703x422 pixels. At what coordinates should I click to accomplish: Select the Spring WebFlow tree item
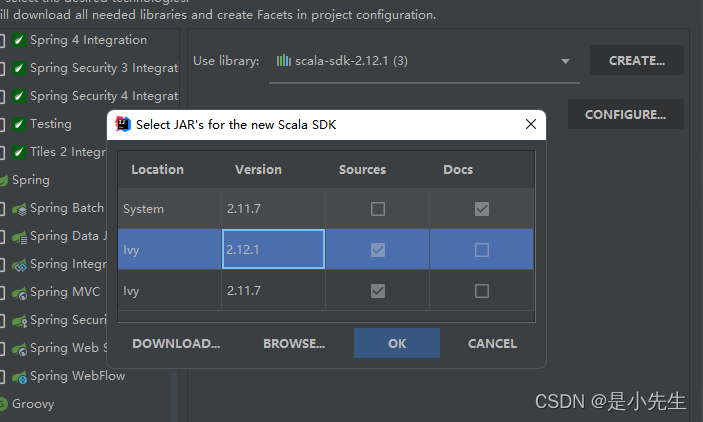(x=78, y=376)
